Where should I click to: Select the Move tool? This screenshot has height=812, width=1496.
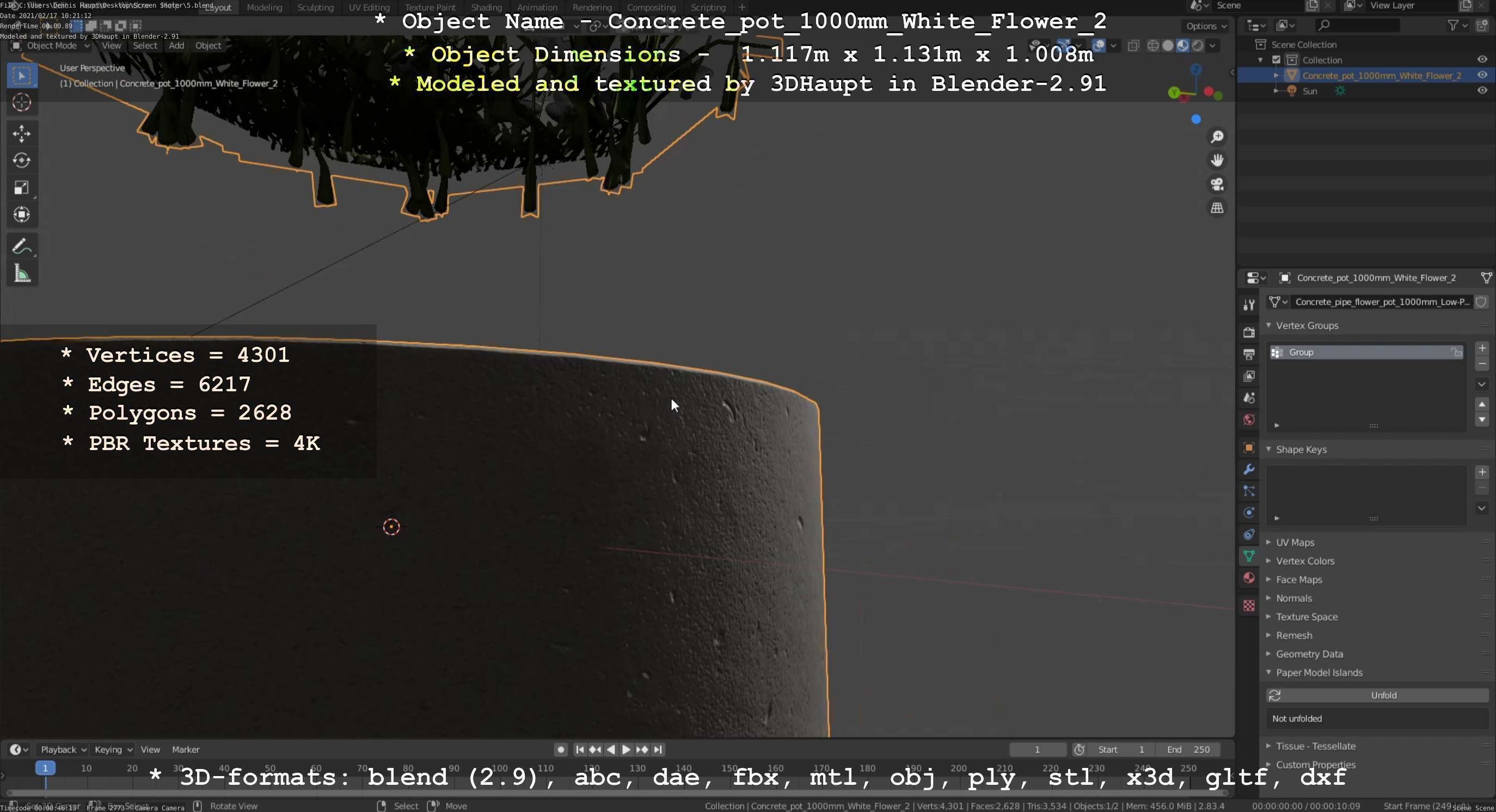click(22, 134)
